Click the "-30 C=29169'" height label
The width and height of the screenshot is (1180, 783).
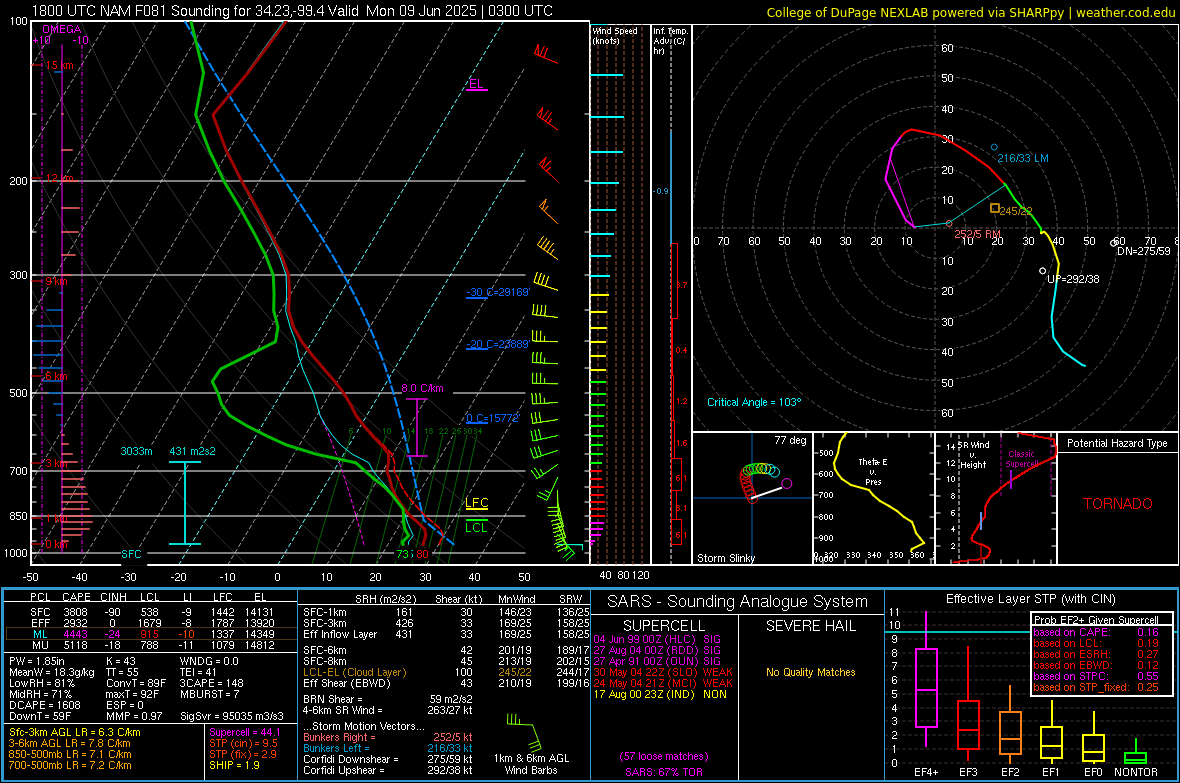pyautogui.click(x=498, y=292)
